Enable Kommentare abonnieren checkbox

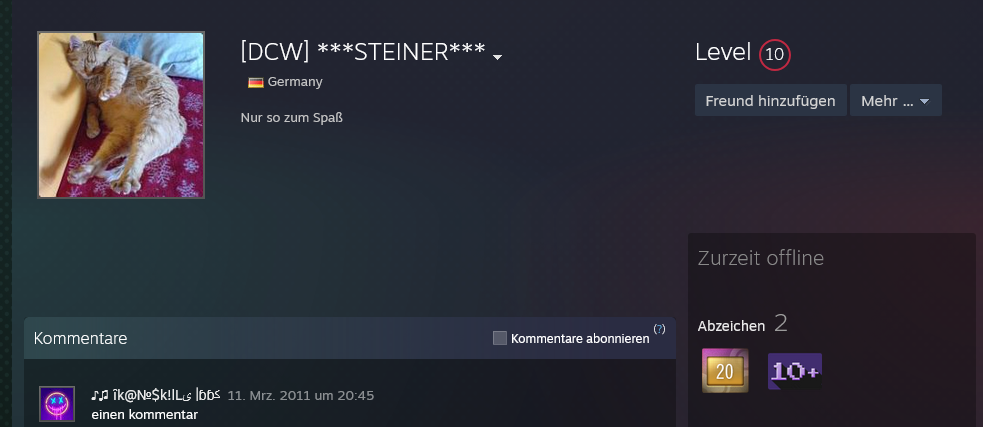(x=500, y=338)
